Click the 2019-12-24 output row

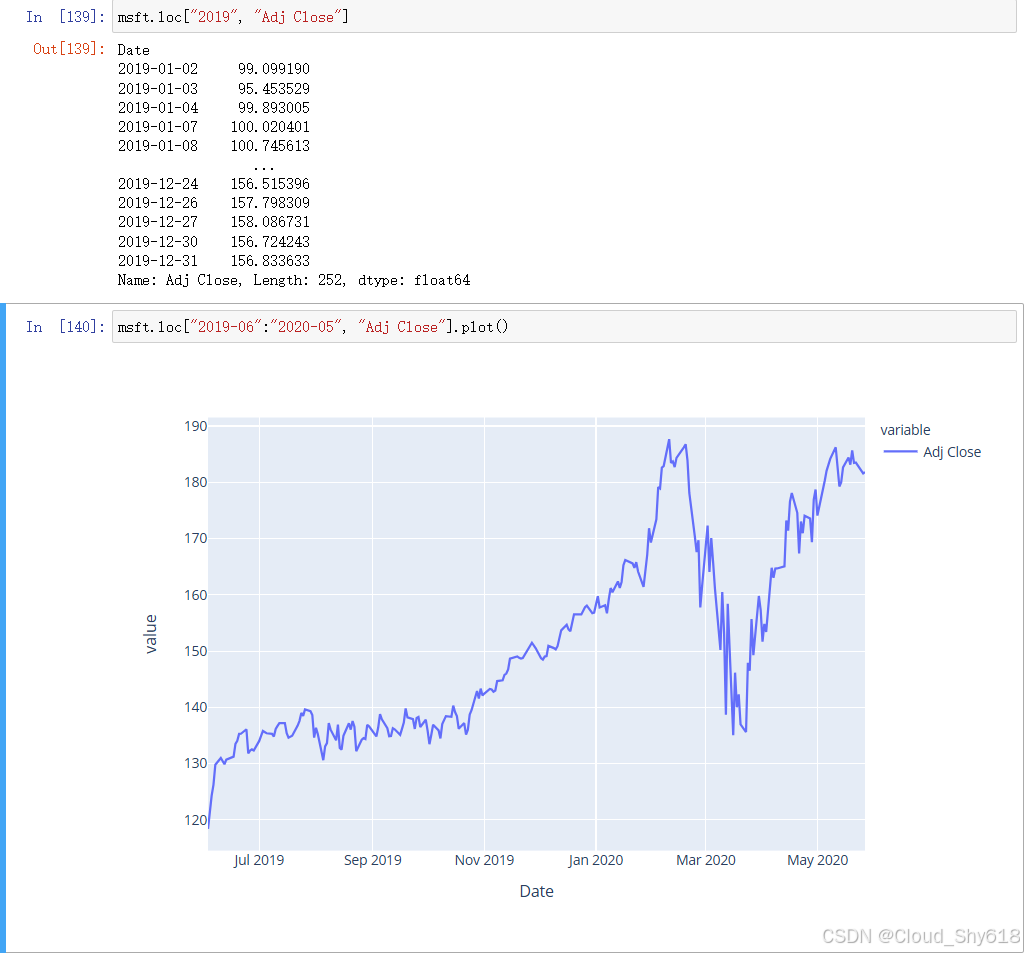214,183
